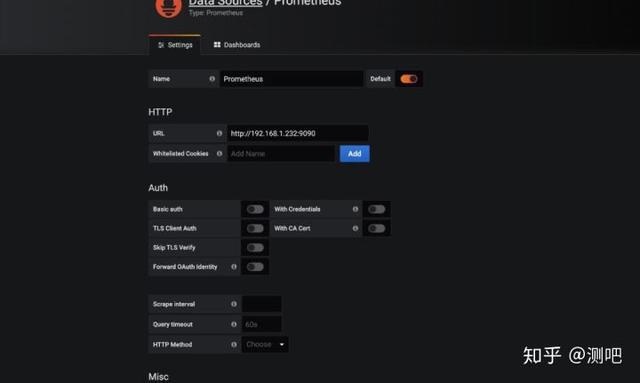Enable the Skip TLS Verify toggle

tap(255, 247)
